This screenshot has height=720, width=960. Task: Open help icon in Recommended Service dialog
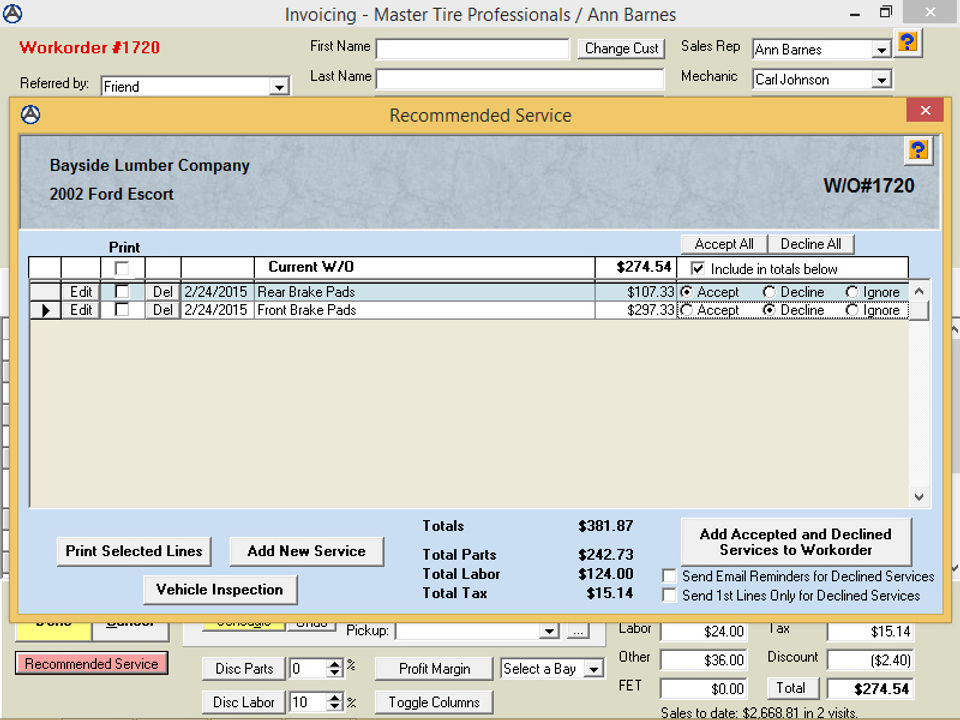click(x=918, y=151)
